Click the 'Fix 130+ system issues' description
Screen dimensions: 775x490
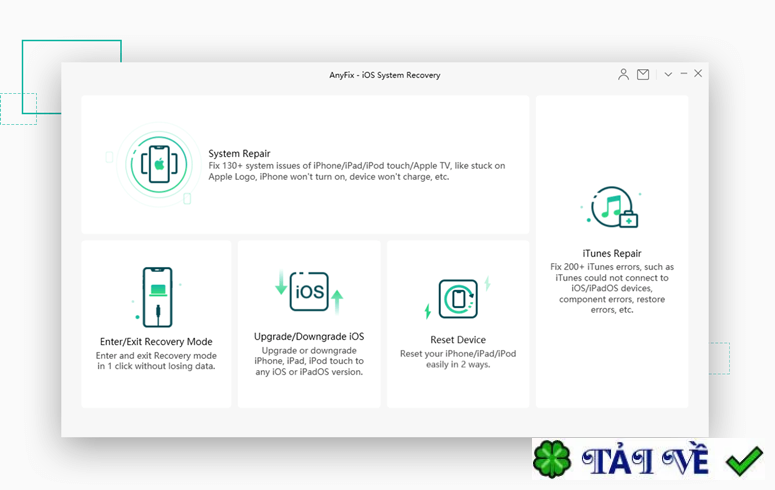pos(356,171)
